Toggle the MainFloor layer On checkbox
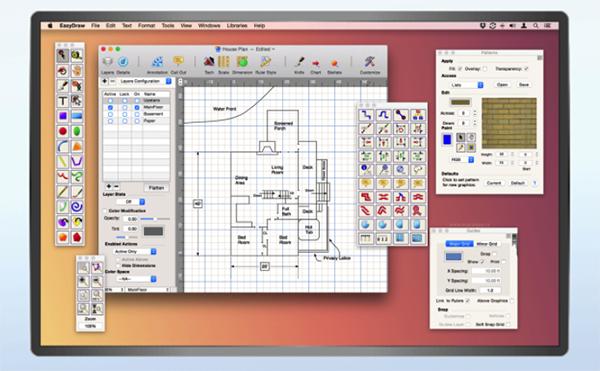This screenshot has width=600, height=371. click(x=137, y=107)
